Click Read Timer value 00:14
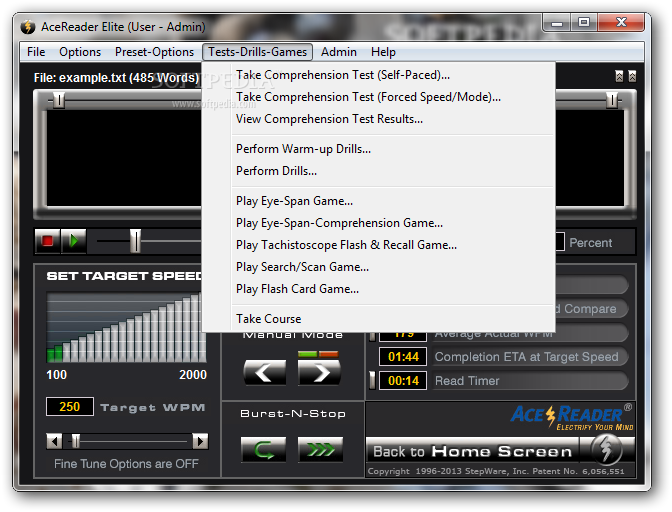This screenshot has width=672, height=512. (403, 380)
